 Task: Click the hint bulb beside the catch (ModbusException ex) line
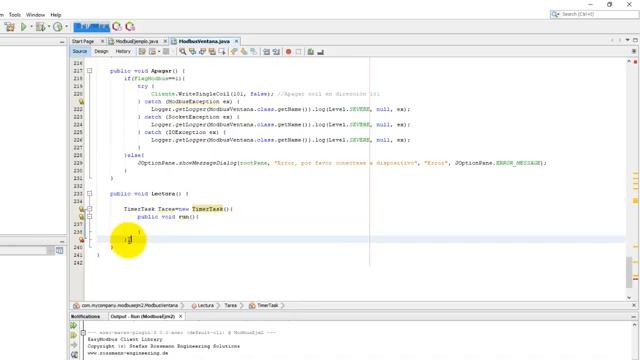pyautogui.click(x=81, y=101)
